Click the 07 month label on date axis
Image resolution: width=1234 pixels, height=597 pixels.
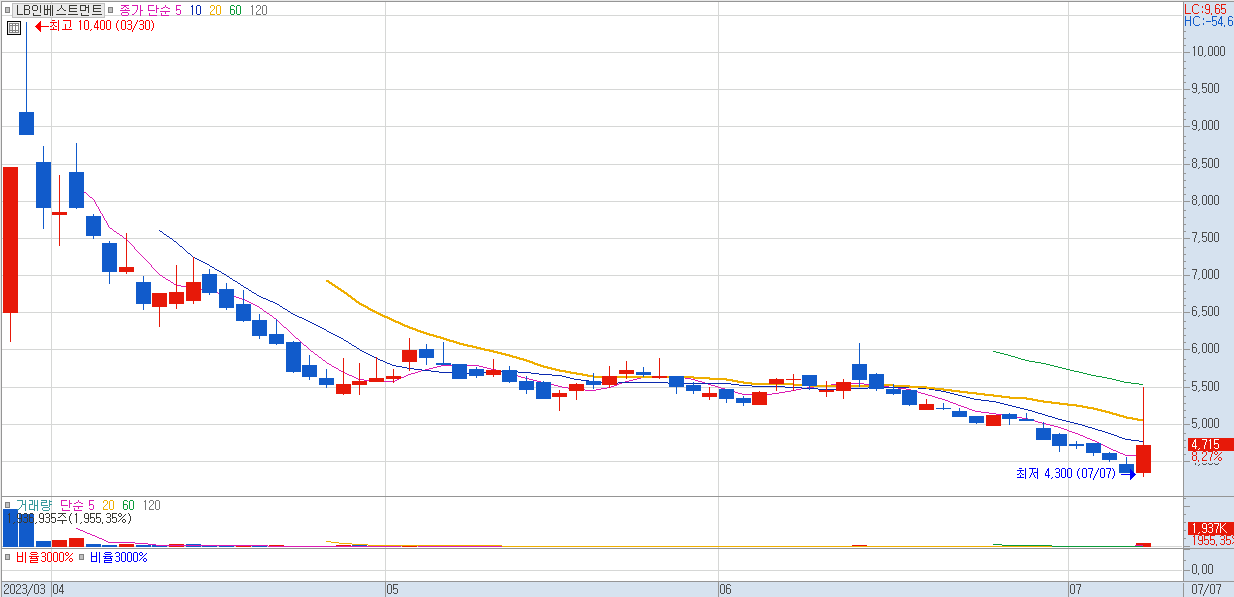pos(1076,590)
